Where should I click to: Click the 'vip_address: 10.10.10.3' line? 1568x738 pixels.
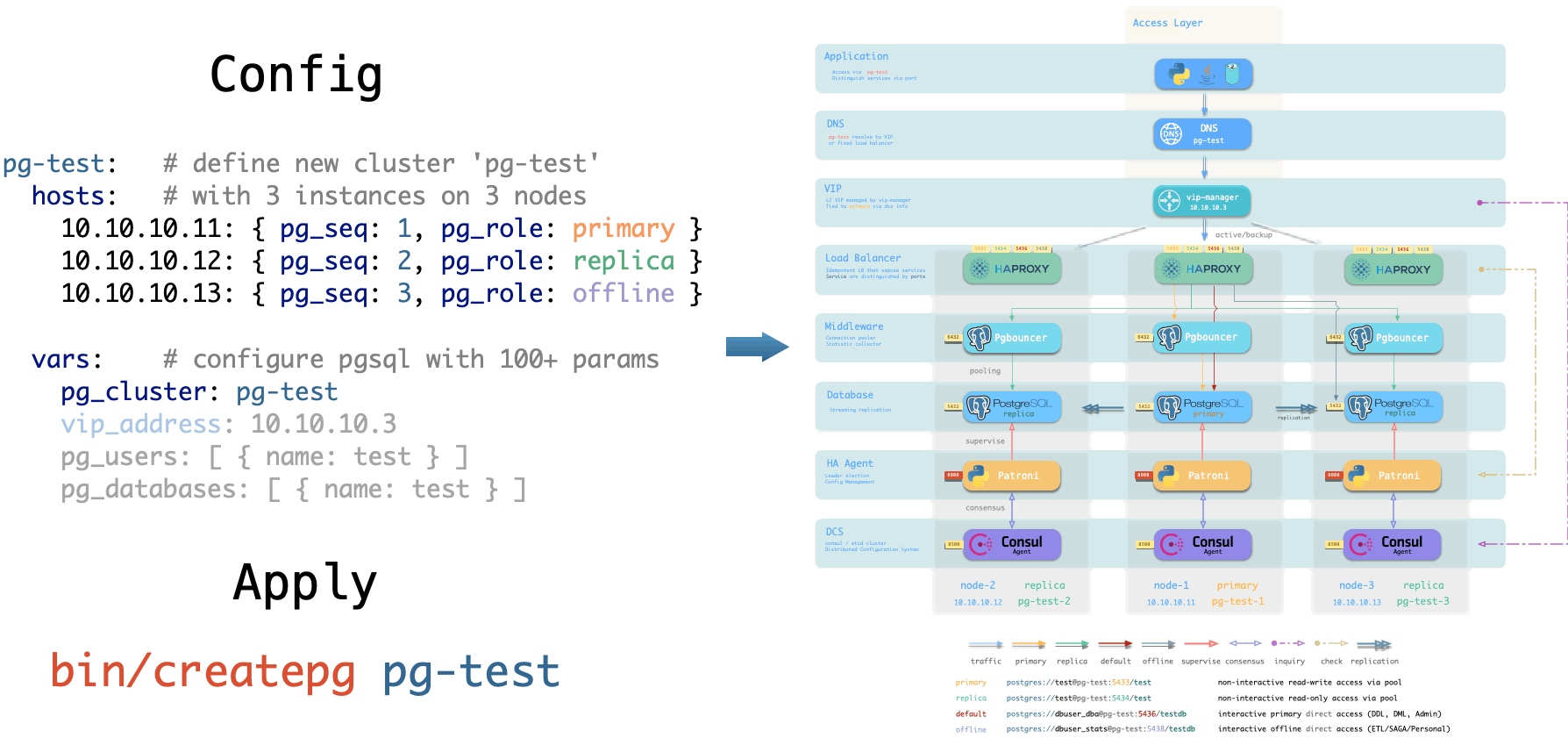pos(229,426)
